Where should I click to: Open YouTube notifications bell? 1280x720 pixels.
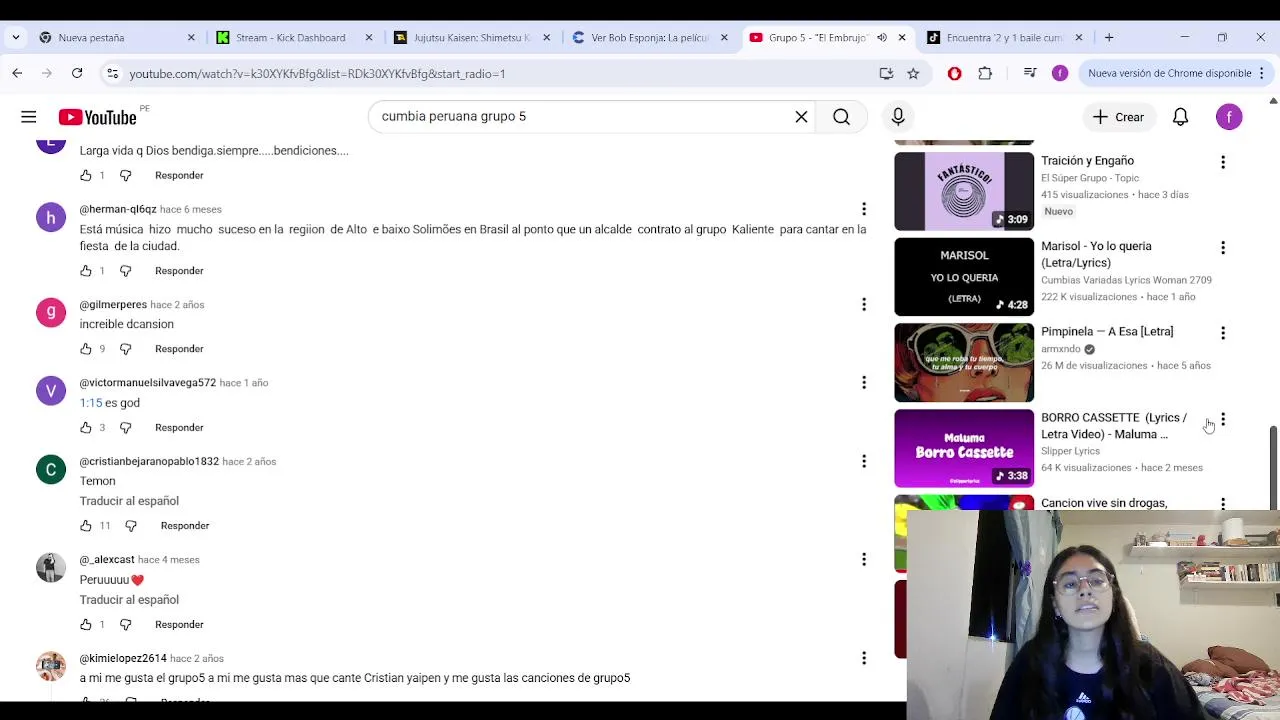coord(1180,117)
